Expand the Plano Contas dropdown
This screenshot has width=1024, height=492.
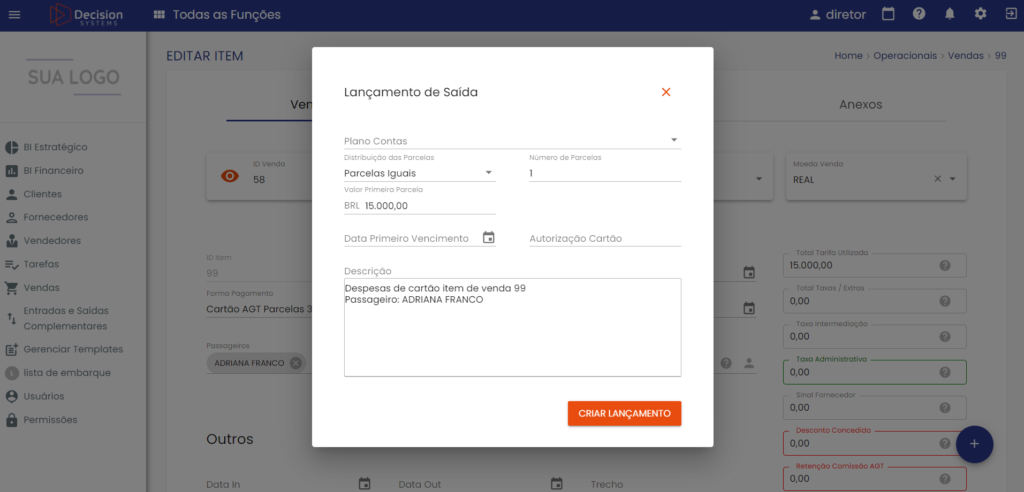513,140
